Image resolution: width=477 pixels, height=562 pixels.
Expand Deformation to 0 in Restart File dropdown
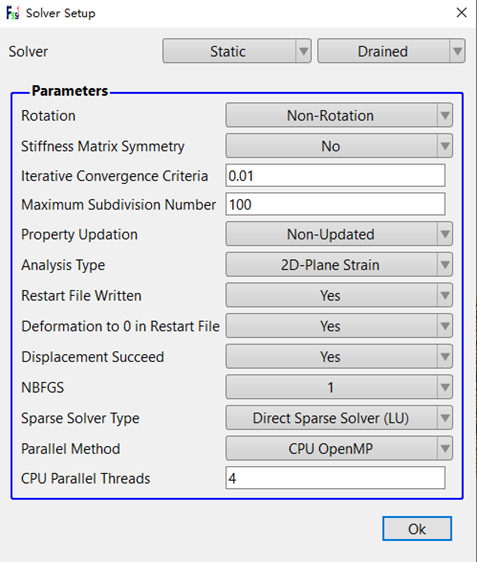point(339,326)
